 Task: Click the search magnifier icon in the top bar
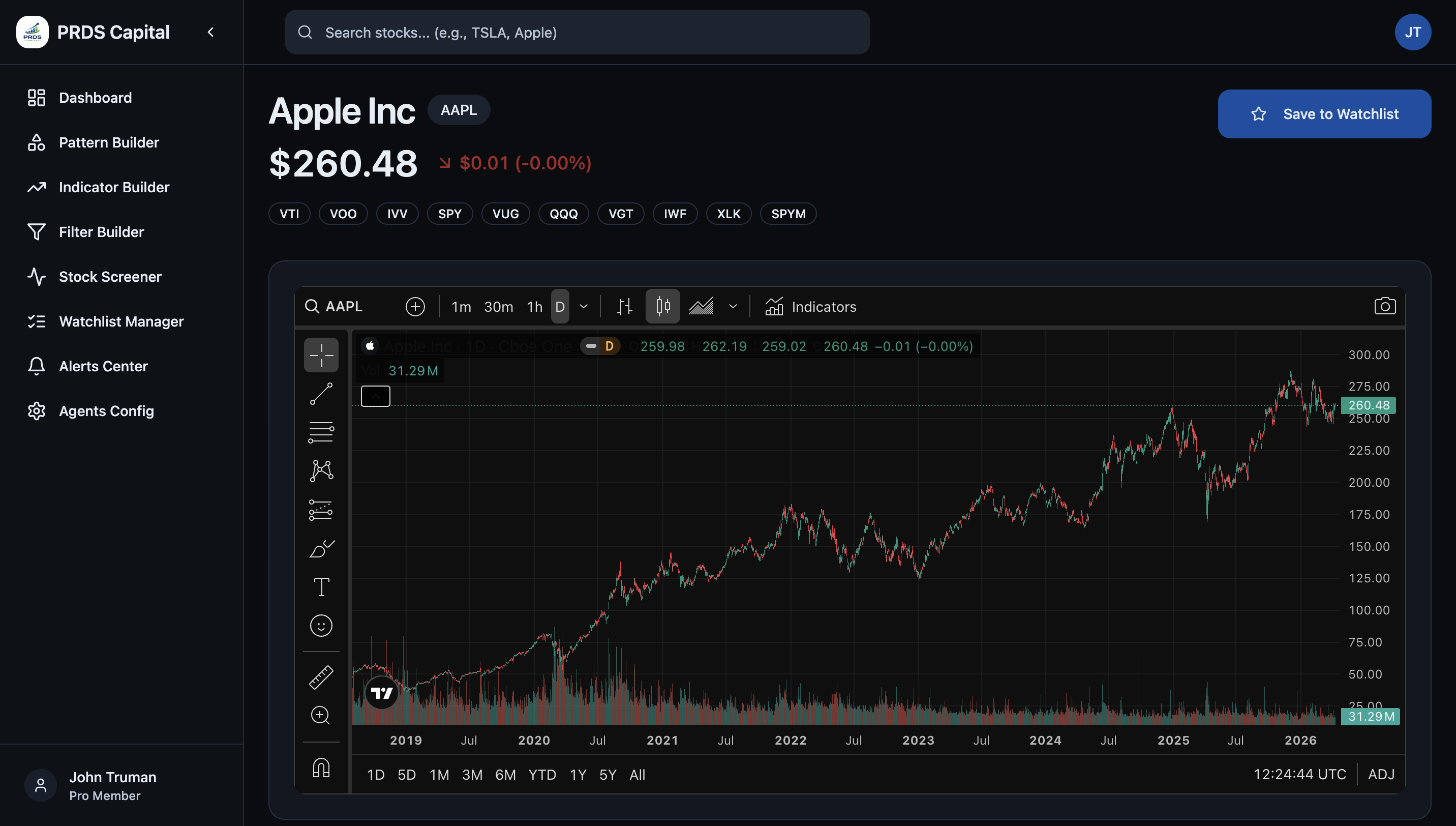(x=305, y=33)
